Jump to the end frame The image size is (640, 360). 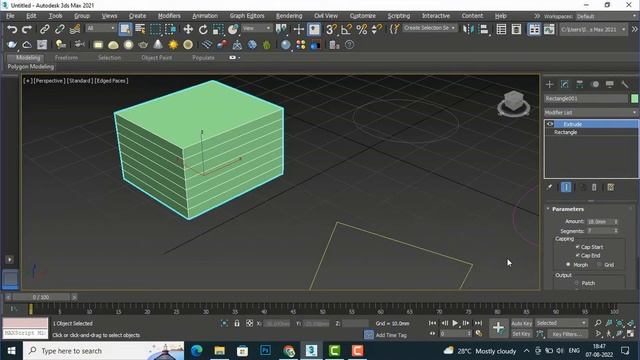(478, 323)
